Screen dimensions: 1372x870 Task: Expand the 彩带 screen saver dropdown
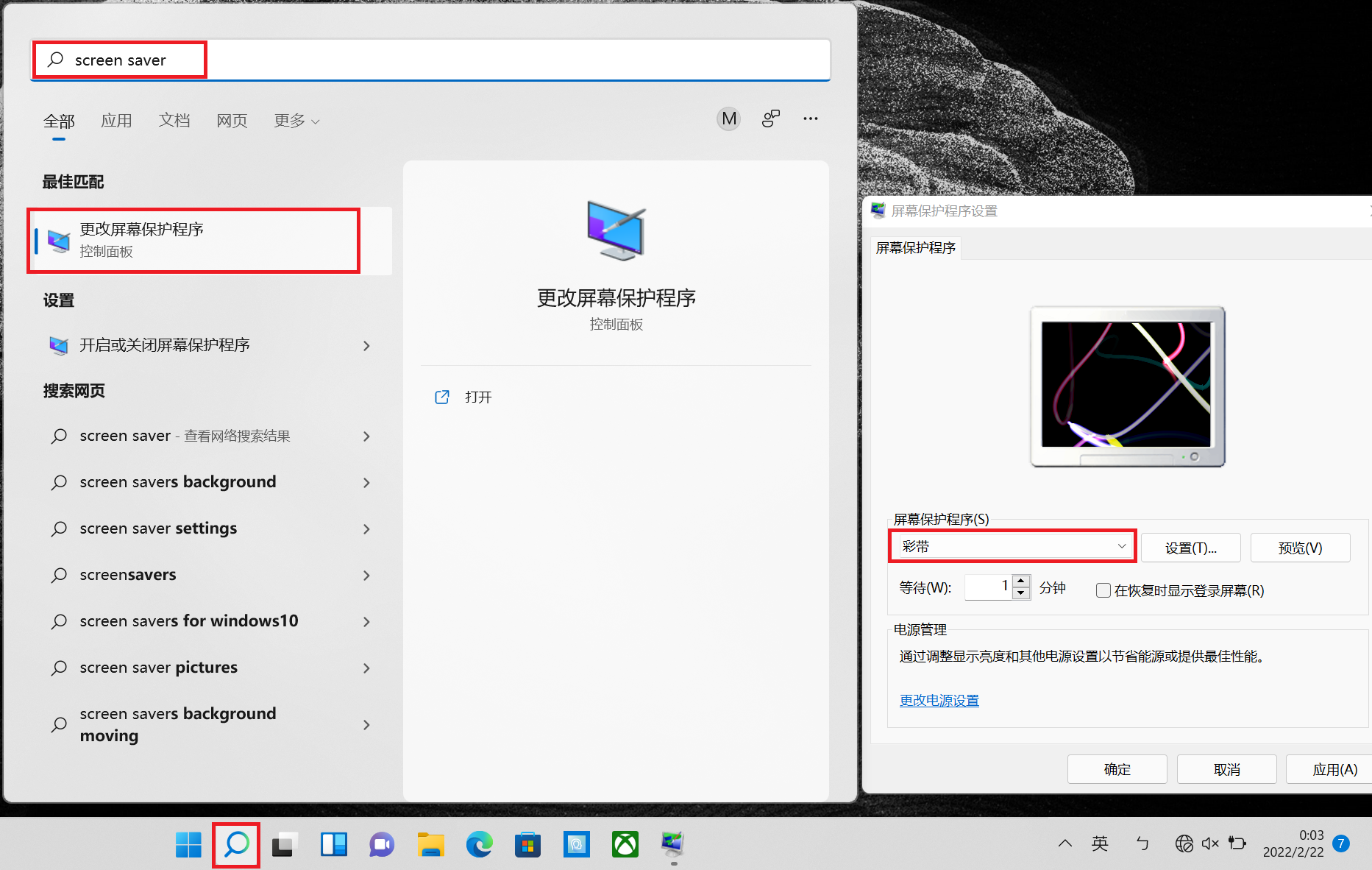tap(1121, 546)
